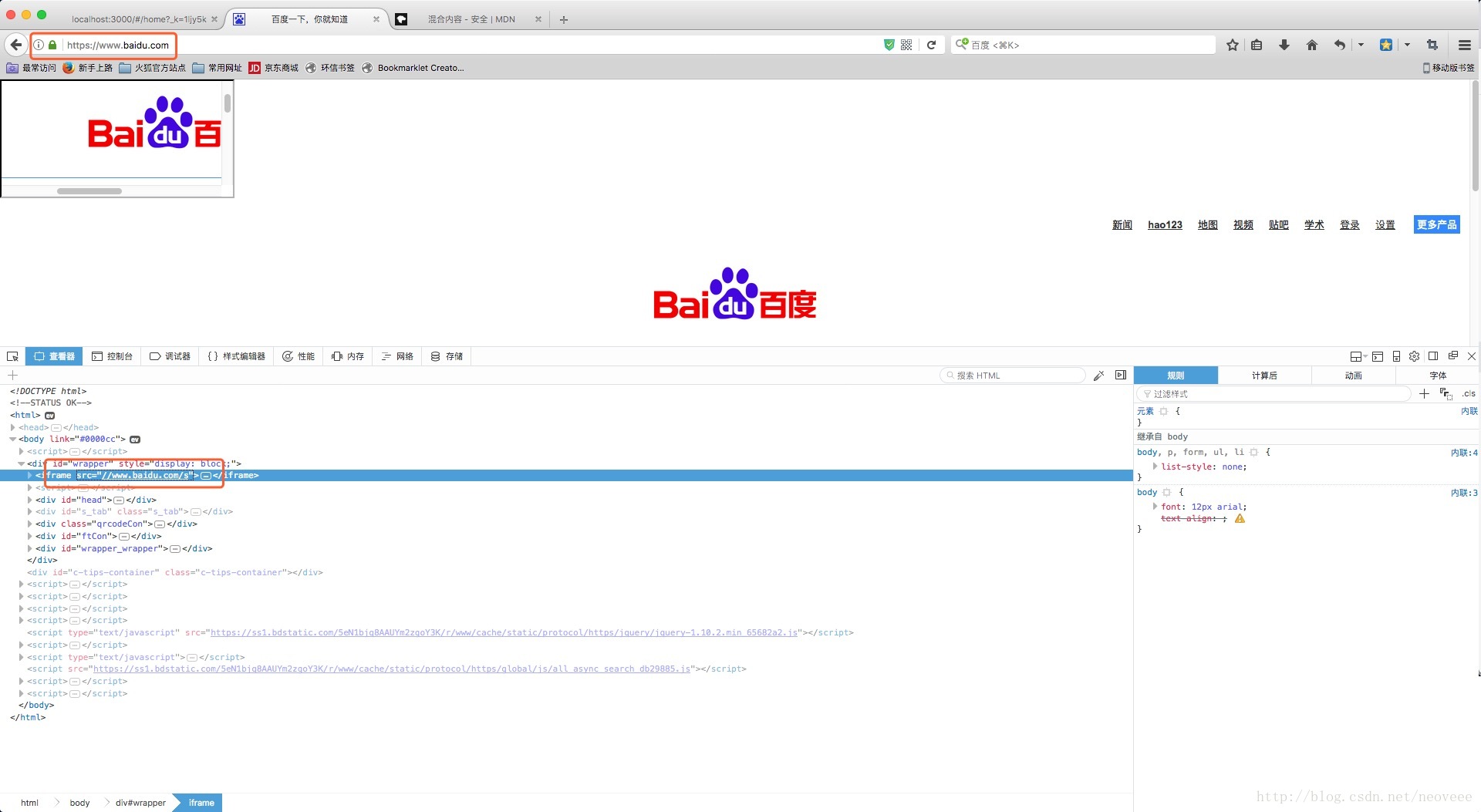Click the iframe horizontal scrollbar thumb
This screenshot has height=812, width=1481.
[x=89, y=191]
